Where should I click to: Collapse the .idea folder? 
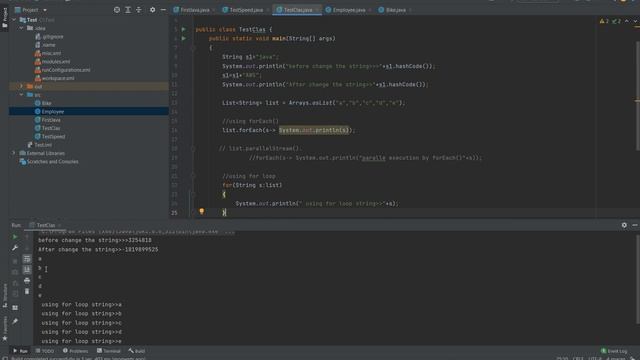coord(21,28)
